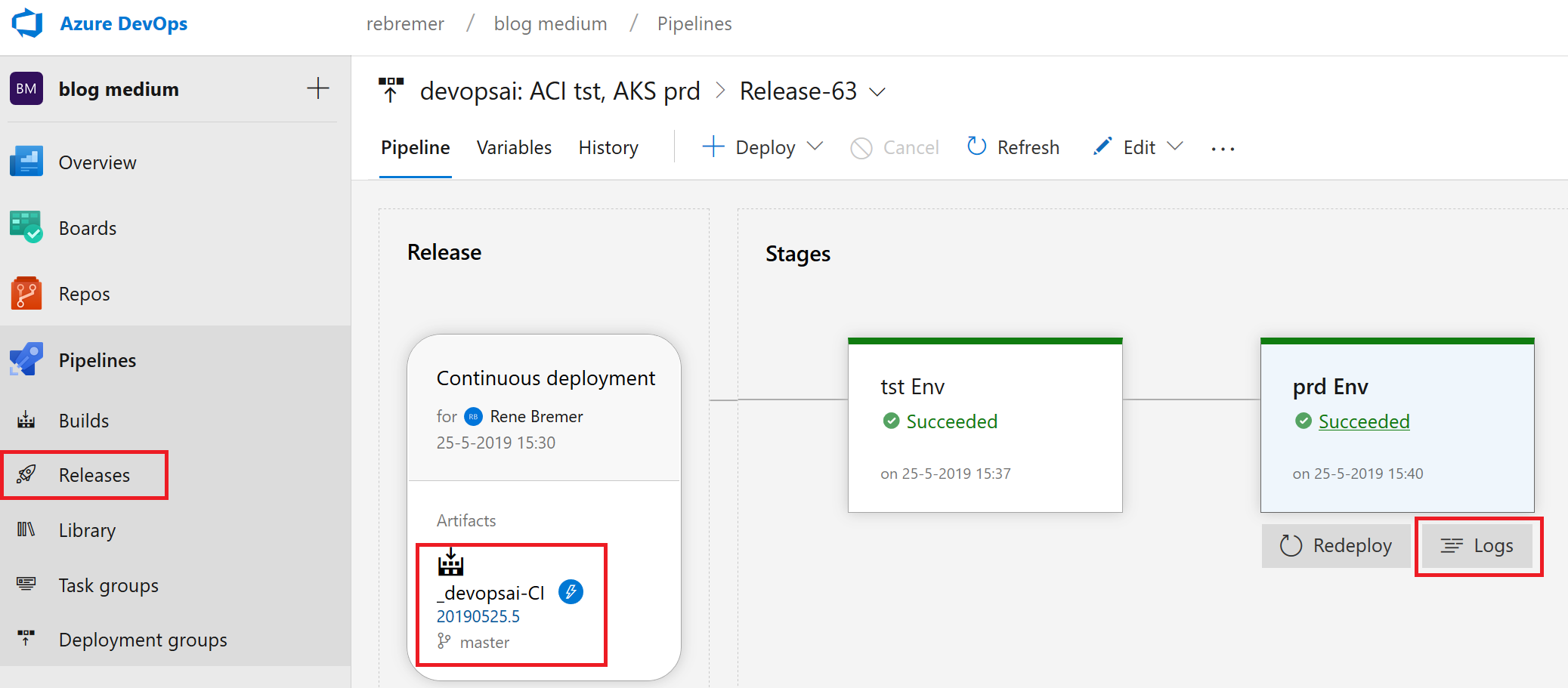Click the Logs button under prd Env
The width and height of the screenshot is (1568, 688).
(1477, 546)
